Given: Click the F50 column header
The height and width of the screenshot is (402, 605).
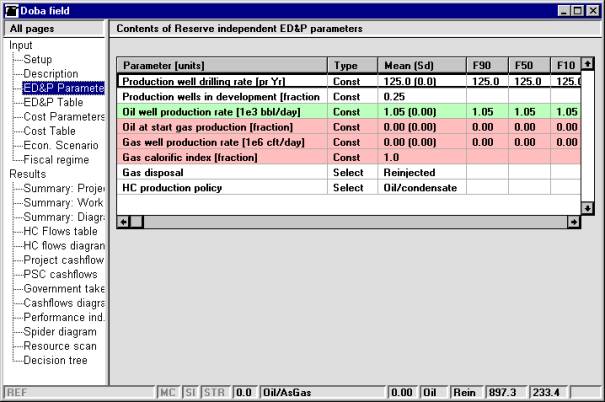Looking at the screenshot, I should [x=529, y=65].
